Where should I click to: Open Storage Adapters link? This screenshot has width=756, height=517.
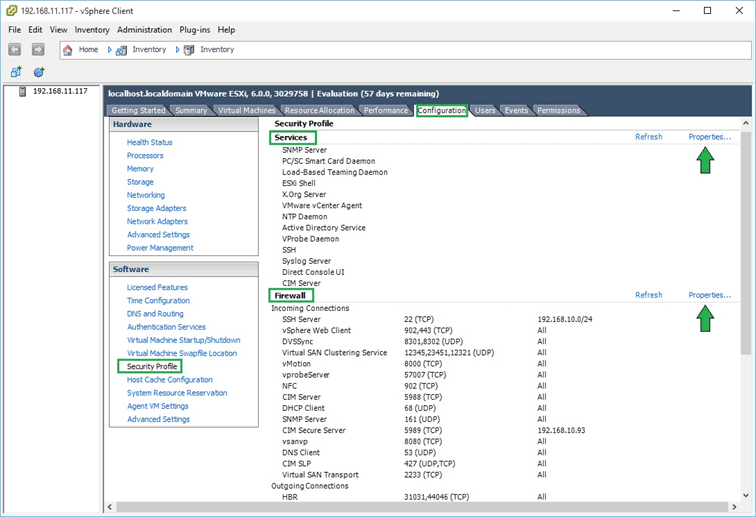coord(157,208)
